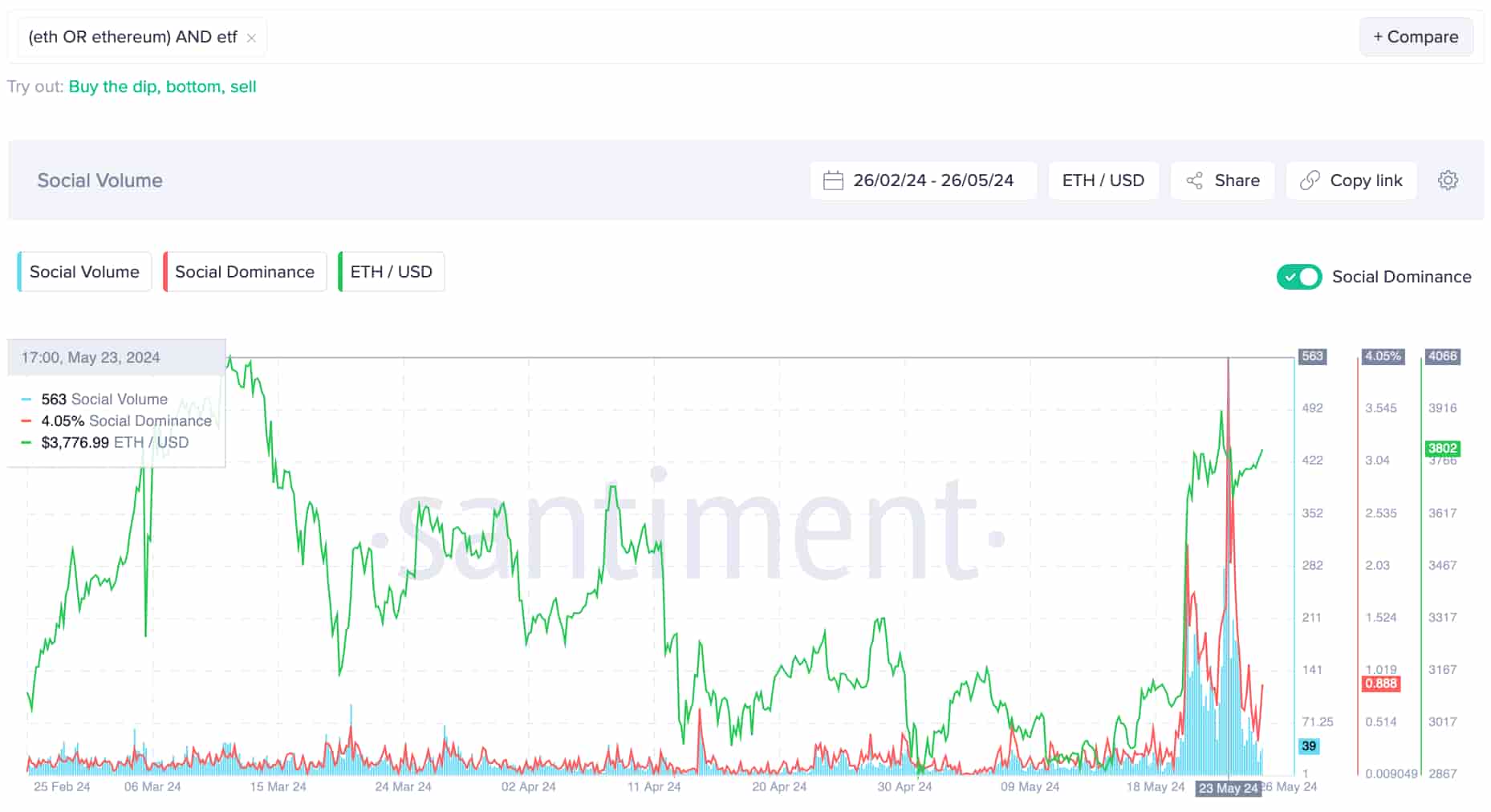The image size is (1491, 812).
Task: Click the share network icon
Action: coord(1194,181)
